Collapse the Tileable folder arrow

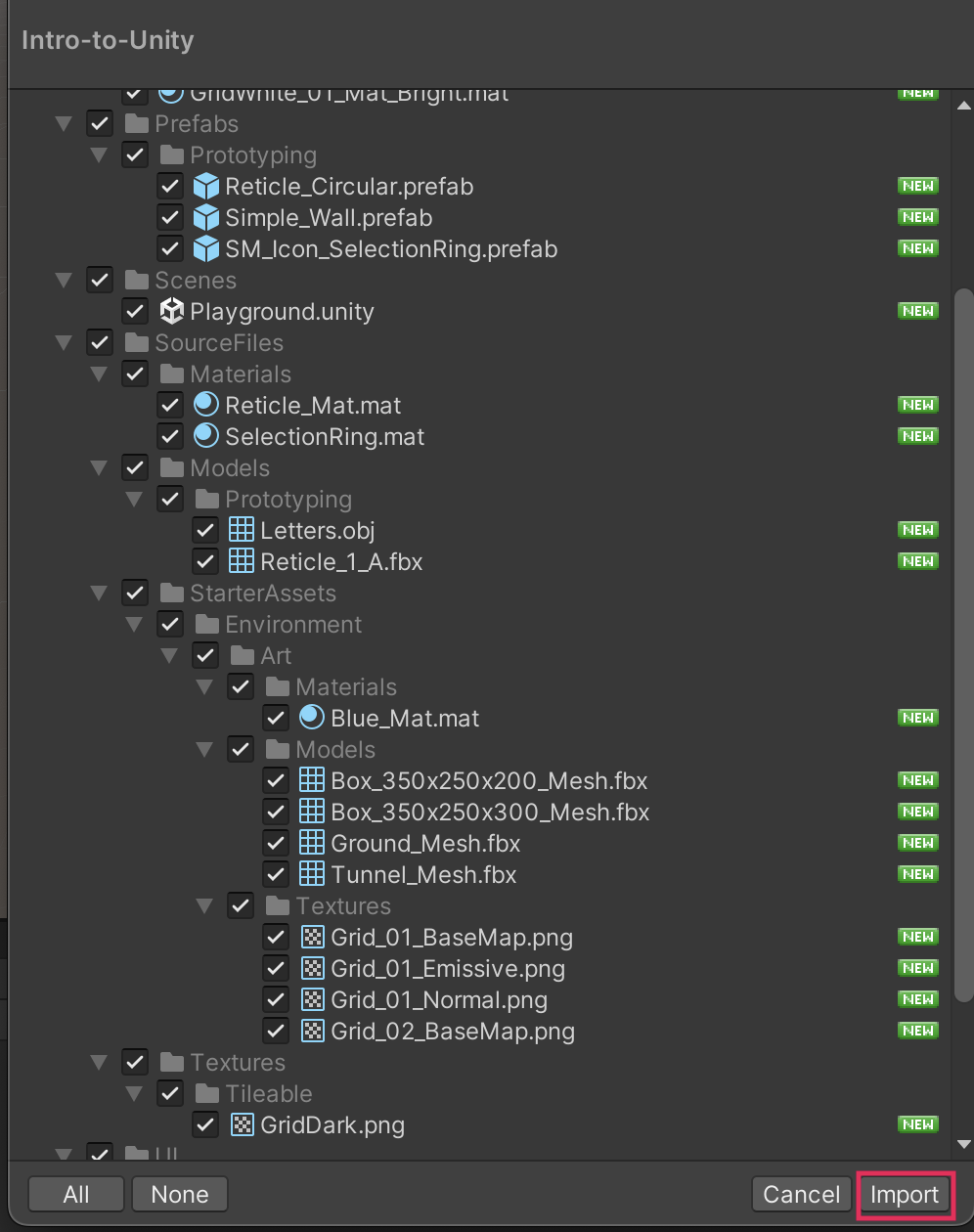click(x=134, y=1094)
